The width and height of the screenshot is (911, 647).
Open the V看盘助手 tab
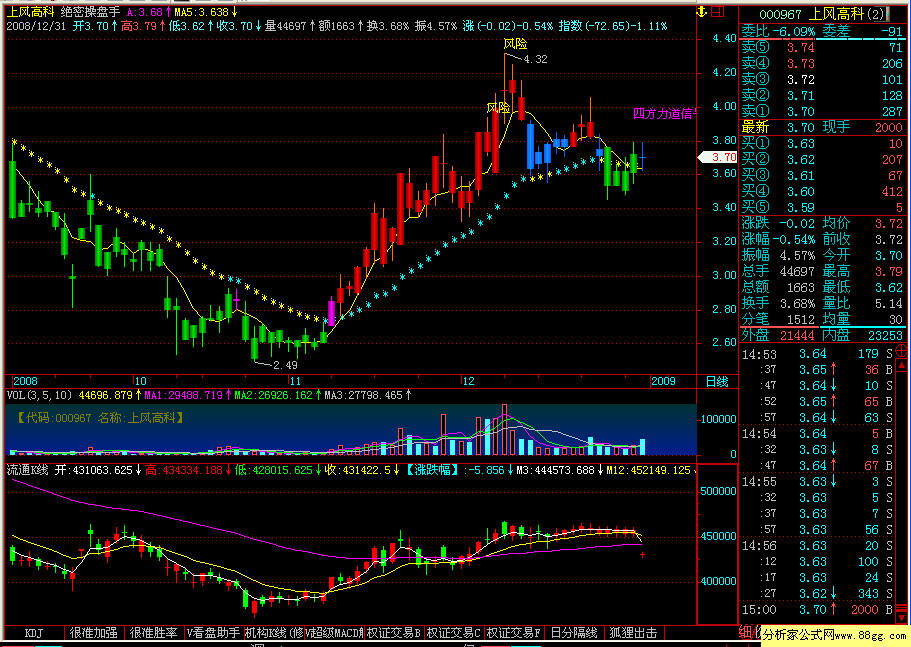click(x=214, y=633)
